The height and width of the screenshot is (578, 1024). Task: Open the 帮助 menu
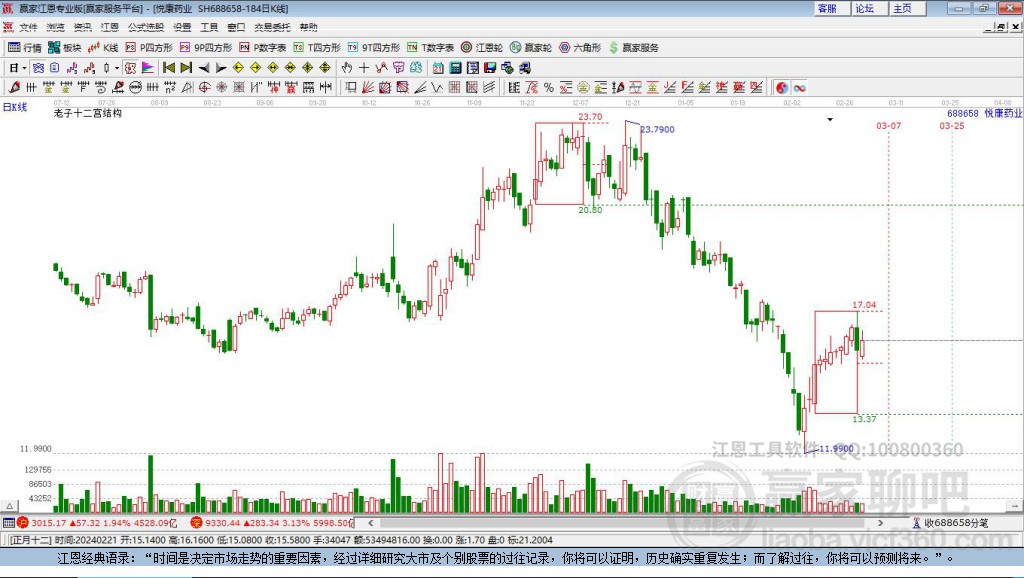point(308,27)
